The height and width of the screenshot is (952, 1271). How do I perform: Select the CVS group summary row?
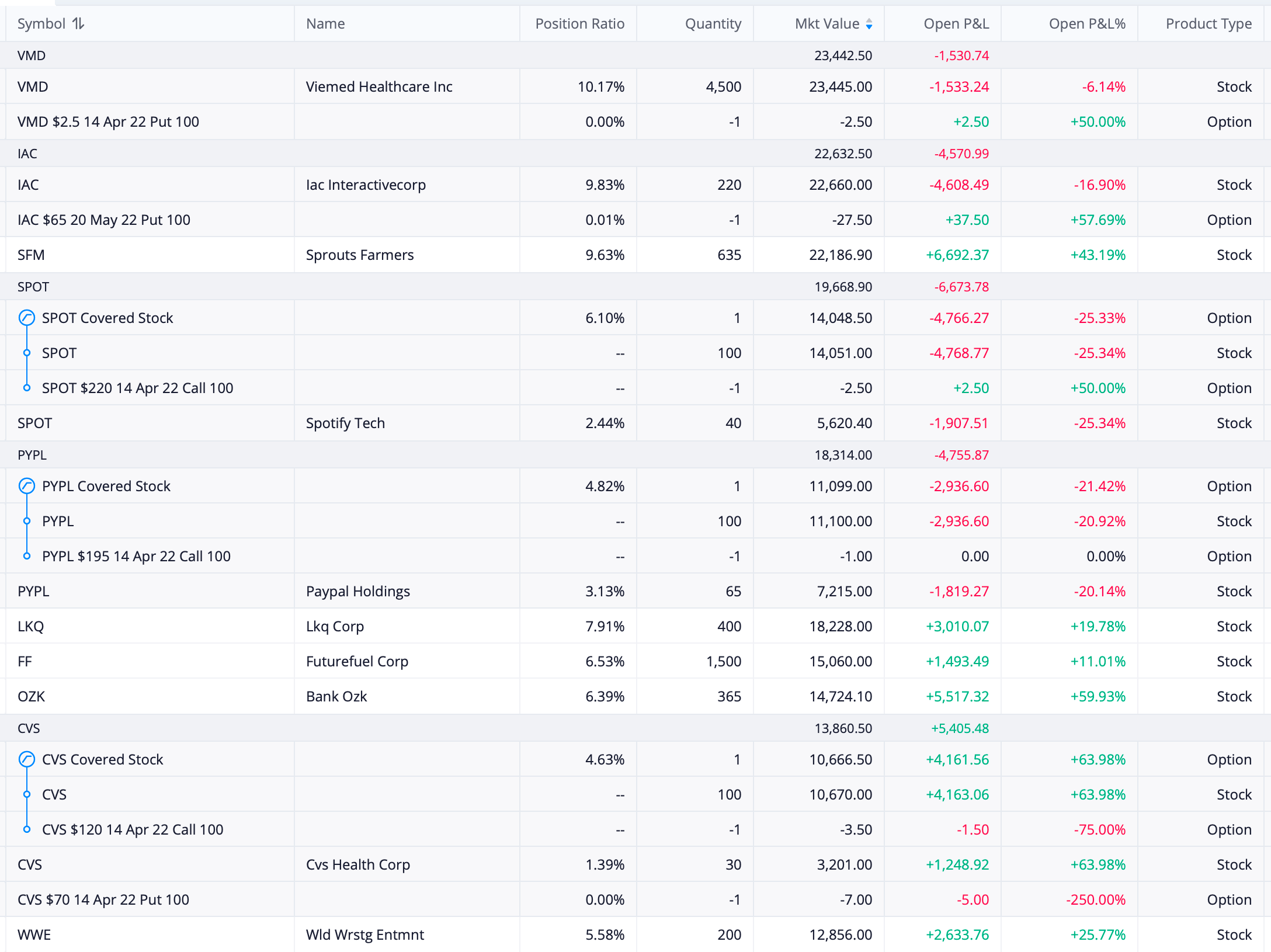pyautogui.click(x=635, y=728)
